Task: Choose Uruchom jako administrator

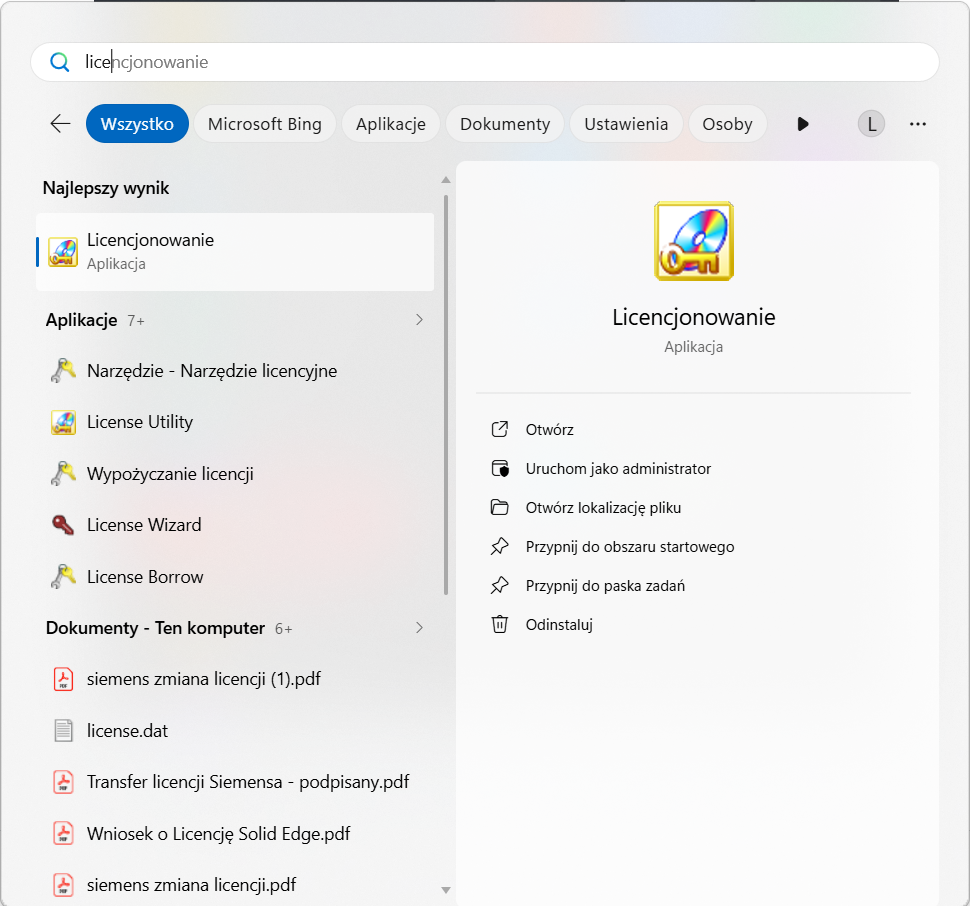Action: 618,468
